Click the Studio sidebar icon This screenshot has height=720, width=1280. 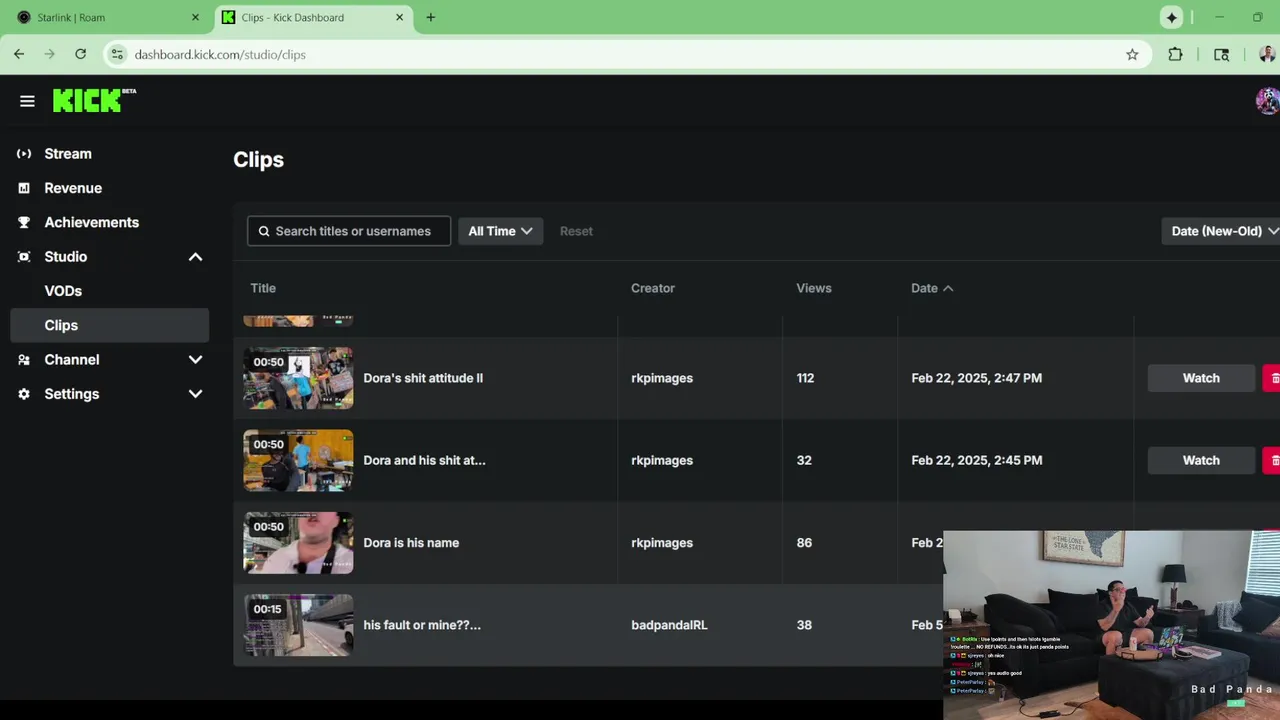24,257
